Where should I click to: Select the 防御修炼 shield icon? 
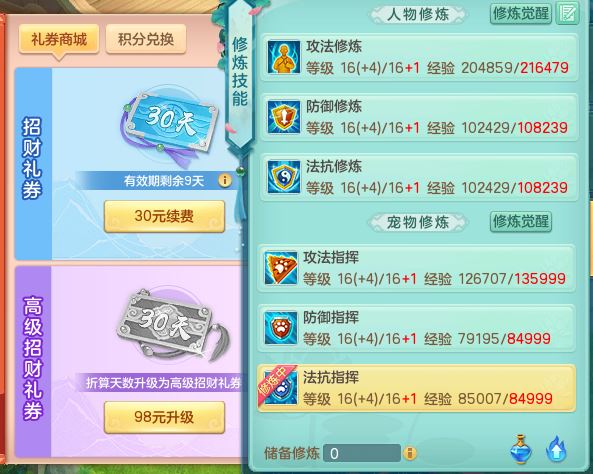coord(284,117)
